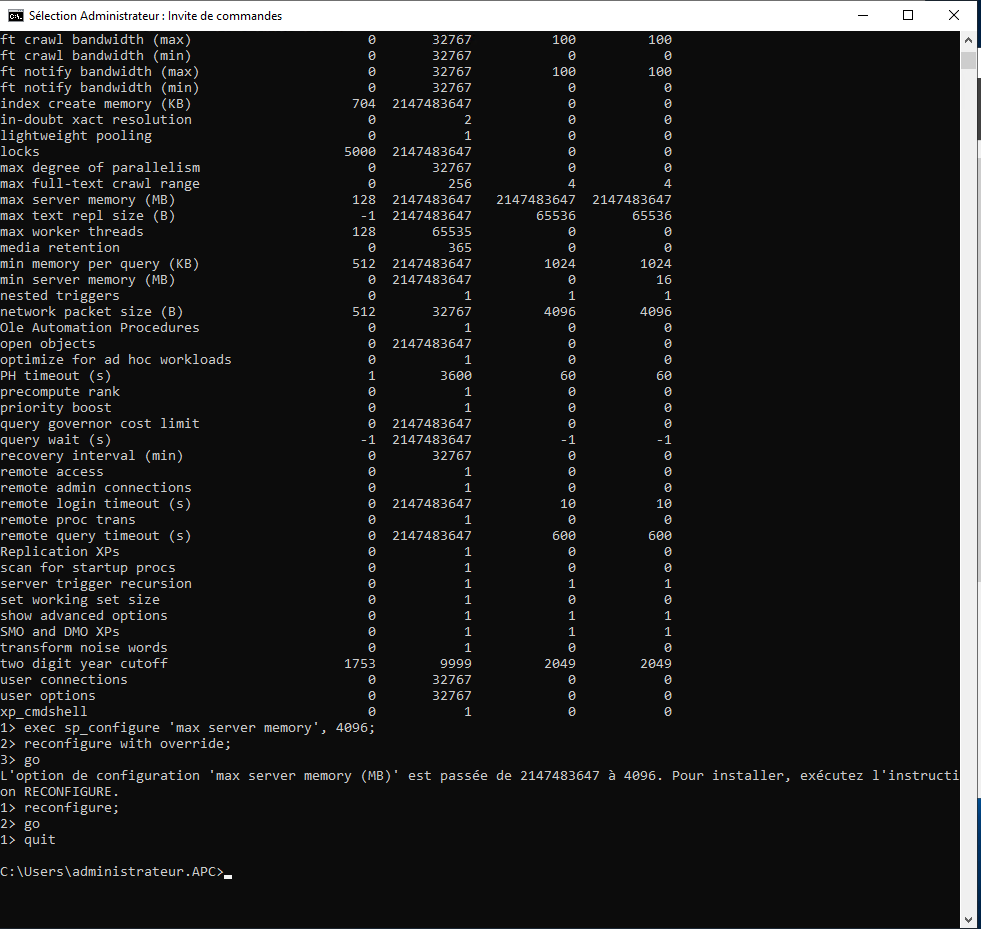Minimize the Invite de commandes window
This screenshot has width=981, height=929.
coord(863,16)
